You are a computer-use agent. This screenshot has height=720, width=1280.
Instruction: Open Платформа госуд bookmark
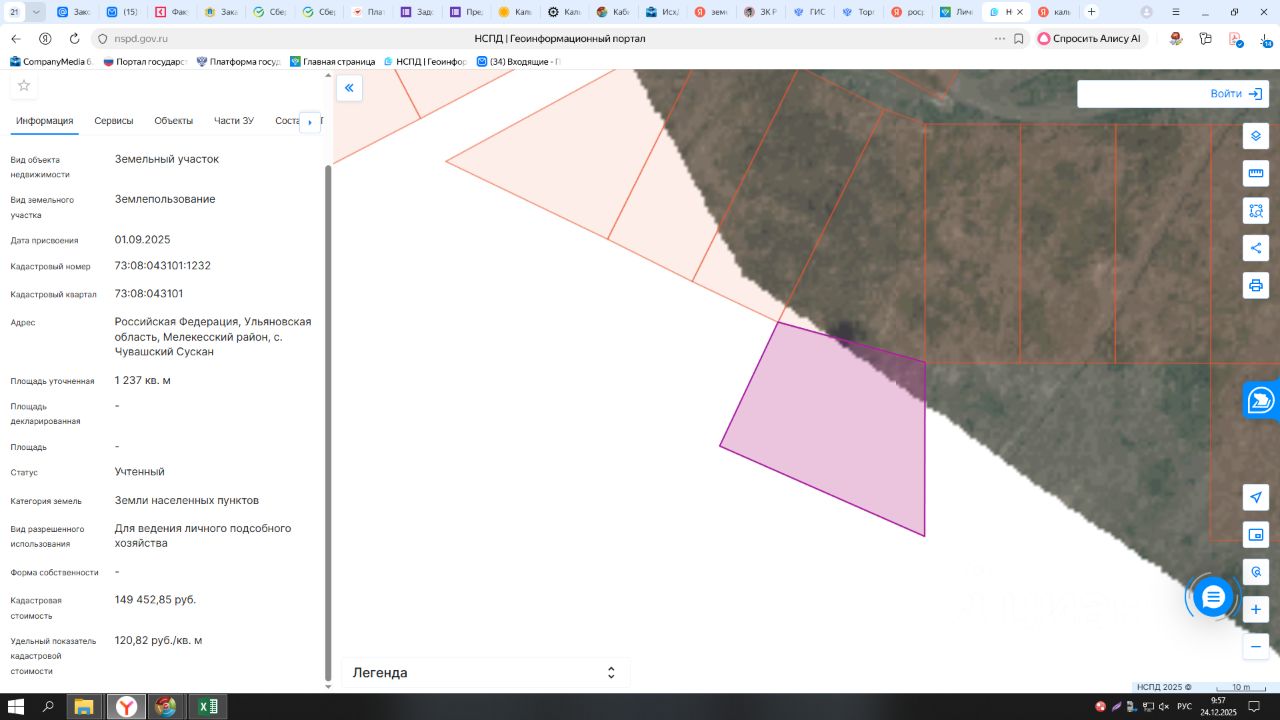click(239, 61)
